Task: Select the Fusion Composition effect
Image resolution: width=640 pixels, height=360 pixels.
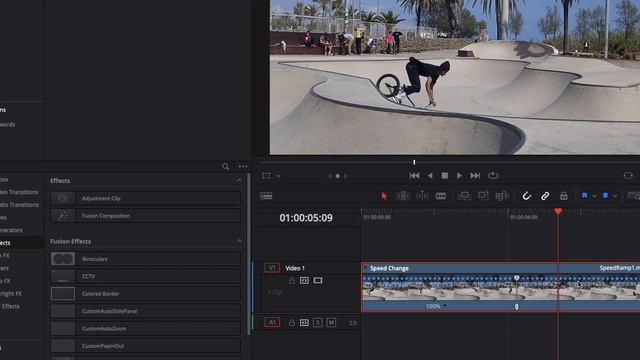Action: coord(146,216)
